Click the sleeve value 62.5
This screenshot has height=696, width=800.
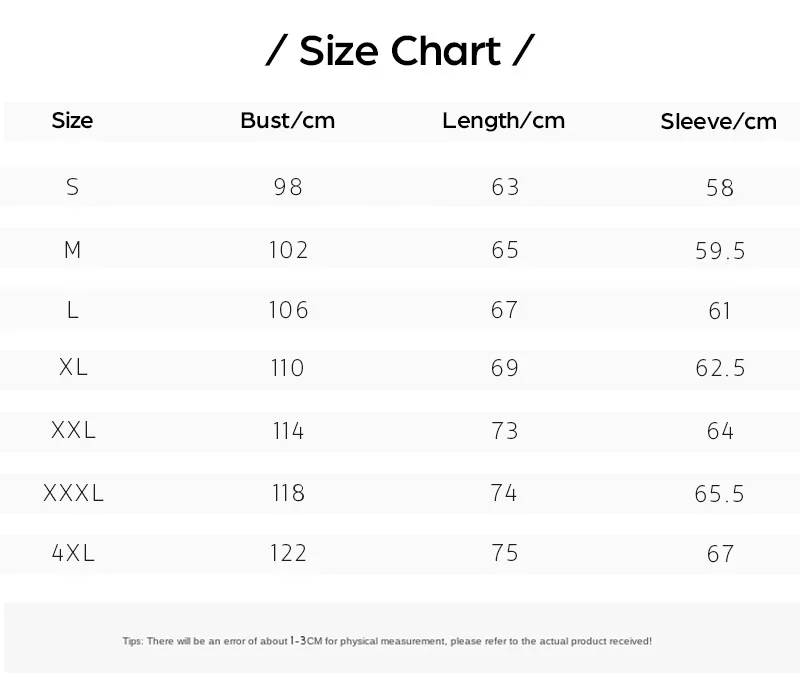pos(720,368)
